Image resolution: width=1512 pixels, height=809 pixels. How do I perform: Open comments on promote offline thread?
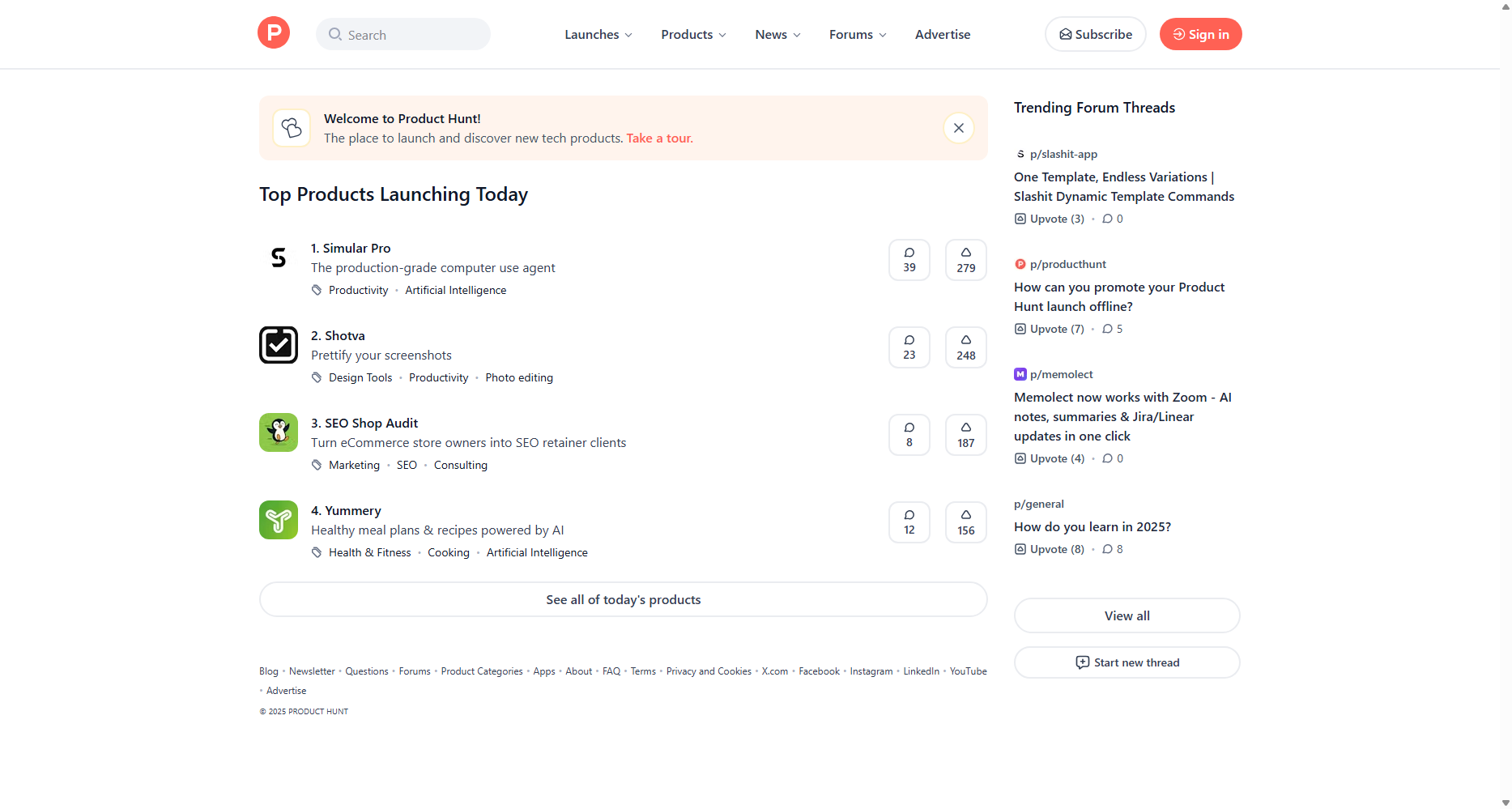1113,329
